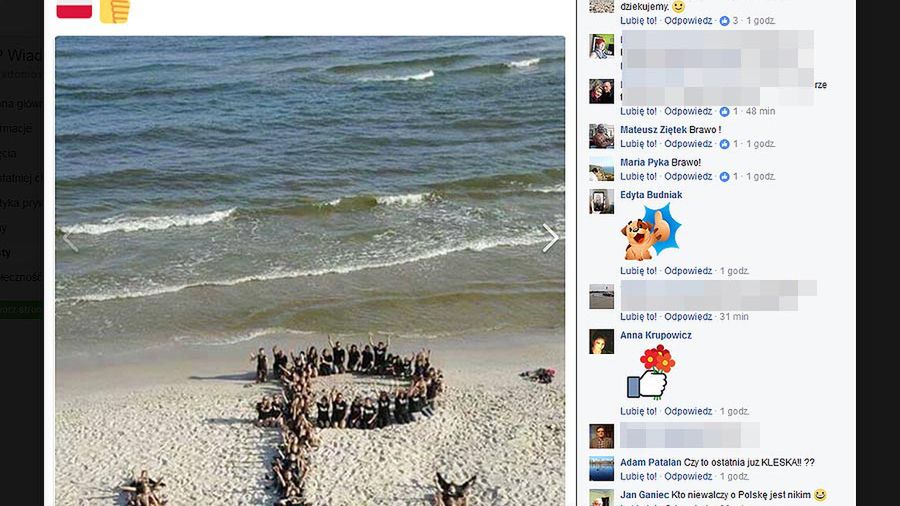Reply to Maria Pyka's comment via Odpowiedz

point(688,177)
